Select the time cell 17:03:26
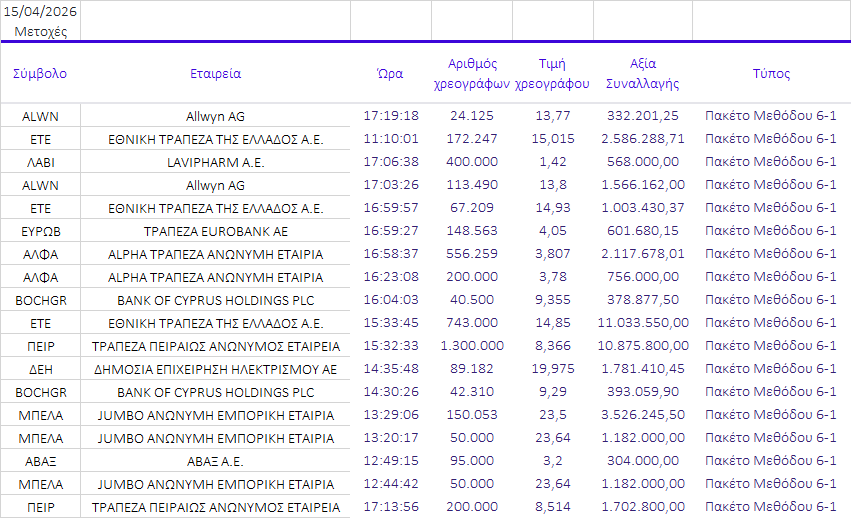The width and height of the screenshot is (851, 518). point(391,185)
